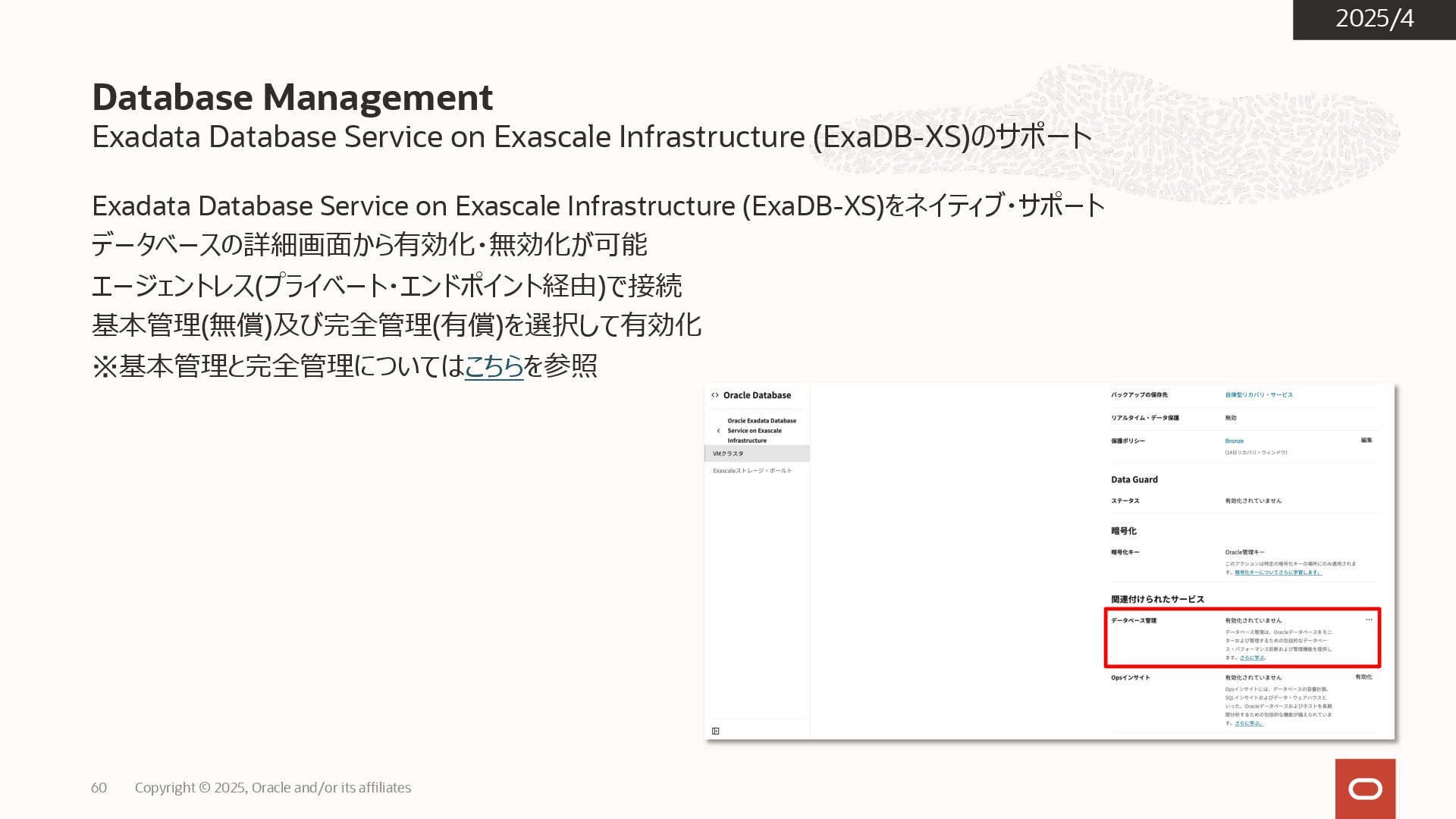This screenshot has height=819, width=1456.
Task: Click 編集 next to 保護ポリシー
Action: [1367, 440]
